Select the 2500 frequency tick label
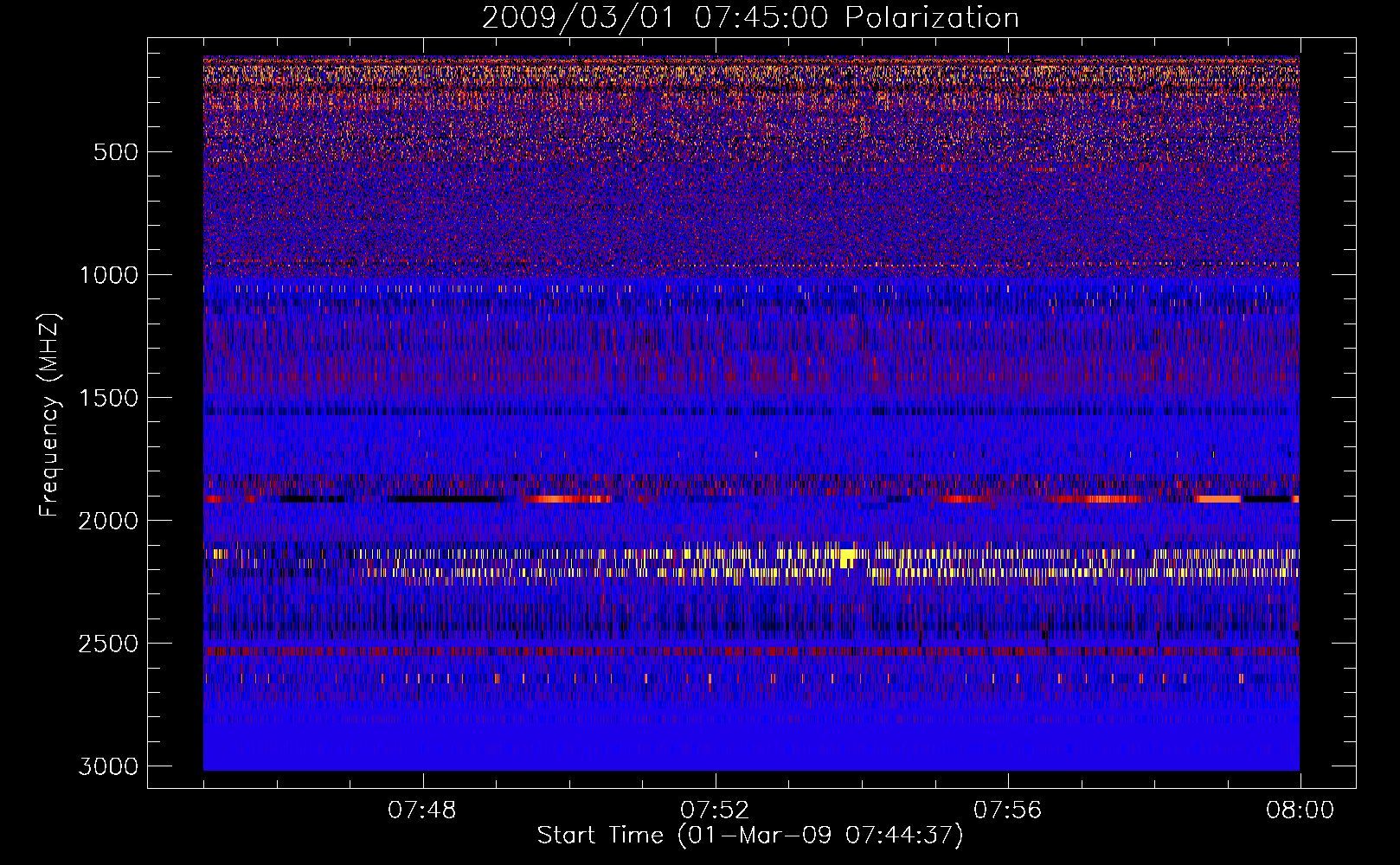Image resolution: width=1400 pixels, height=865 pixels. tap(108, 644)
